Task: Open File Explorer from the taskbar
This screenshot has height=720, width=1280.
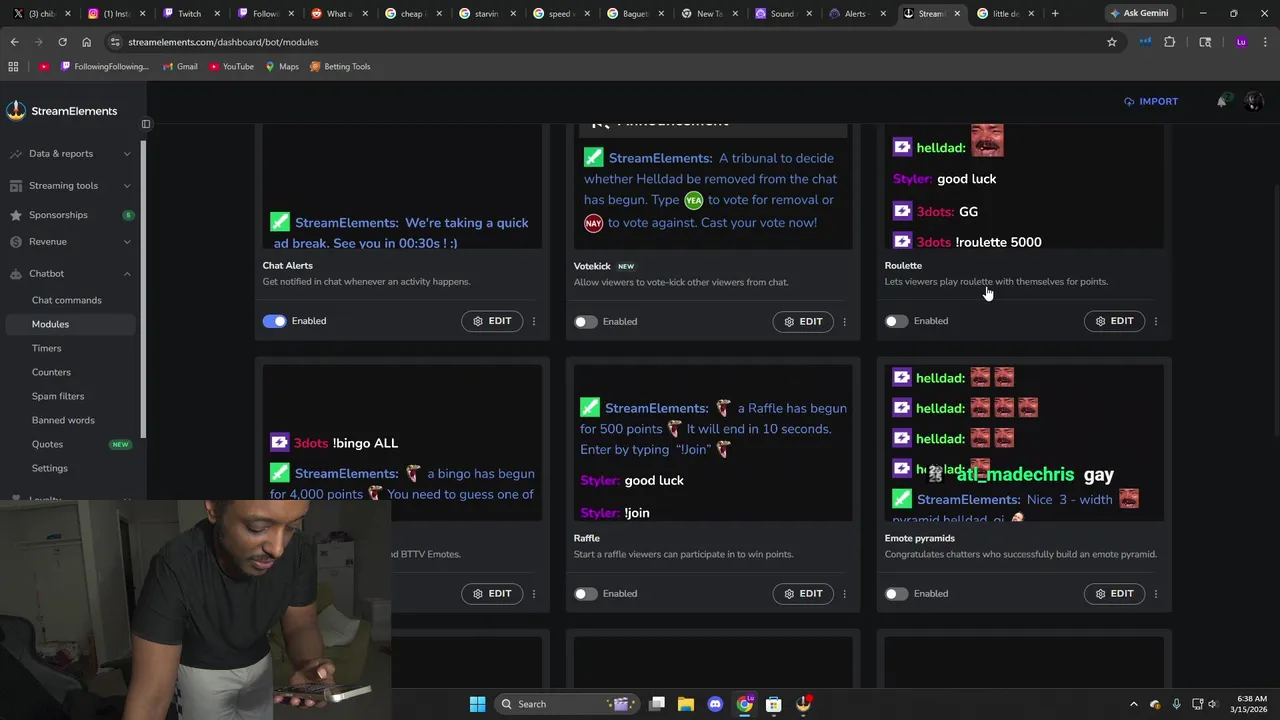Action: [x=686, y=704]
